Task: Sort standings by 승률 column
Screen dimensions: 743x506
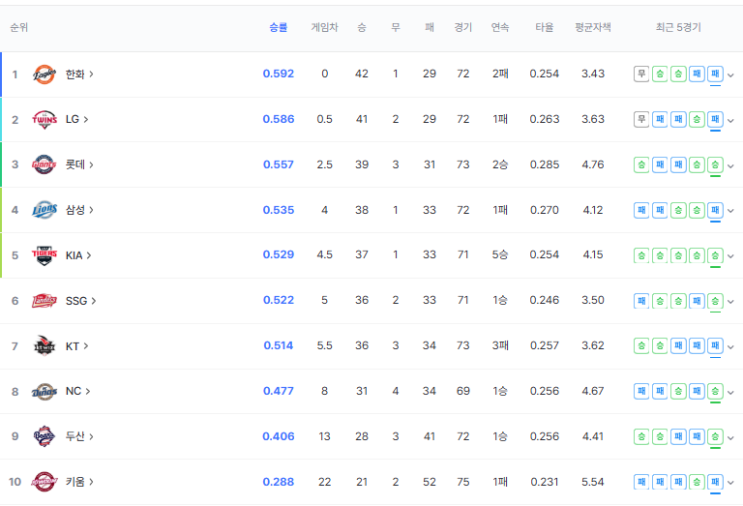Action: (278, 27)
